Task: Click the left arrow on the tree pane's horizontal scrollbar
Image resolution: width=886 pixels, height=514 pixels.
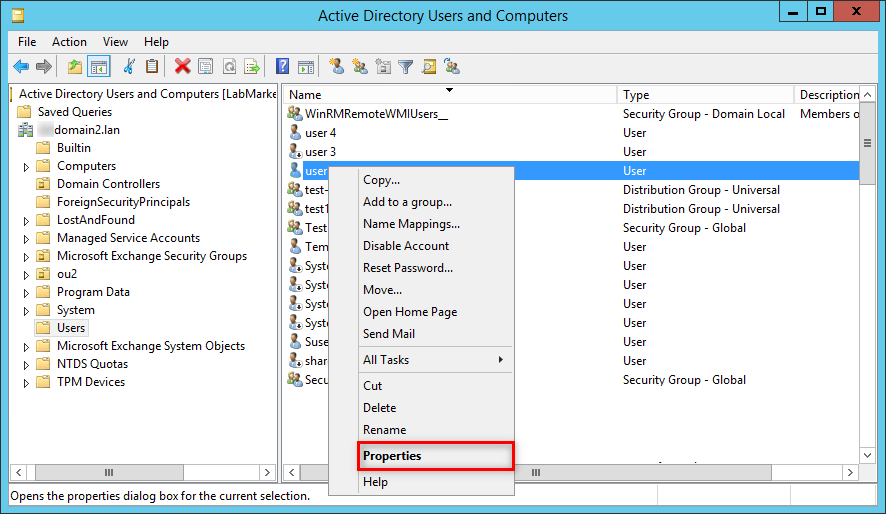Action: click(x=19, y=472)
